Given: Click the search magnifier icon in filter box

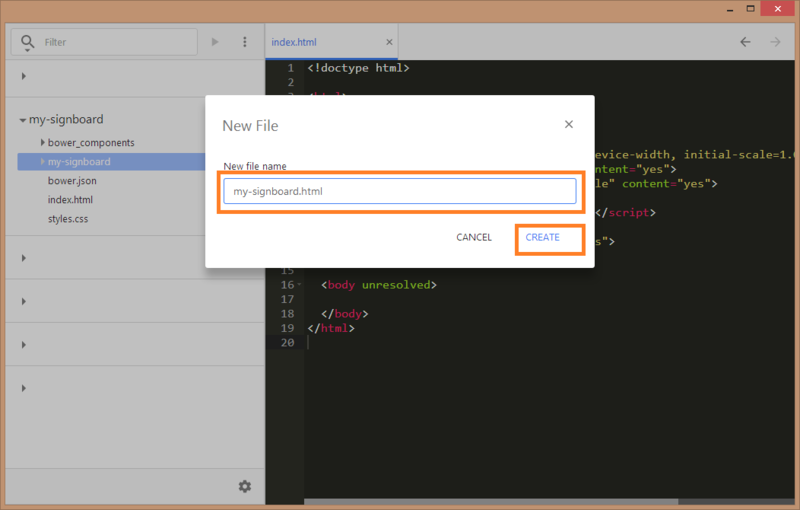Looking at the screenshot, I should (x=28, y=42).
